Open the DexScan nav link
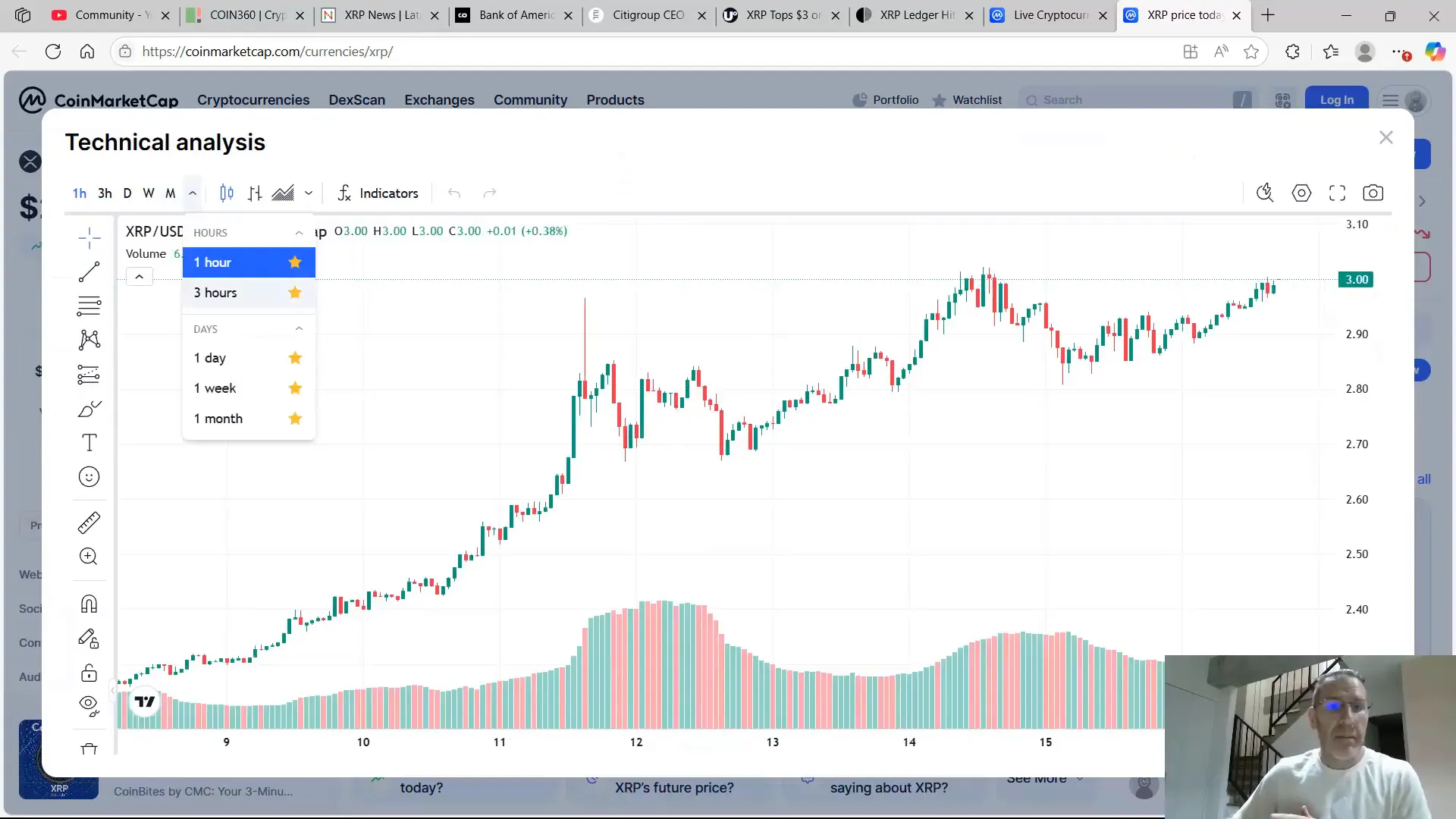 356,100
